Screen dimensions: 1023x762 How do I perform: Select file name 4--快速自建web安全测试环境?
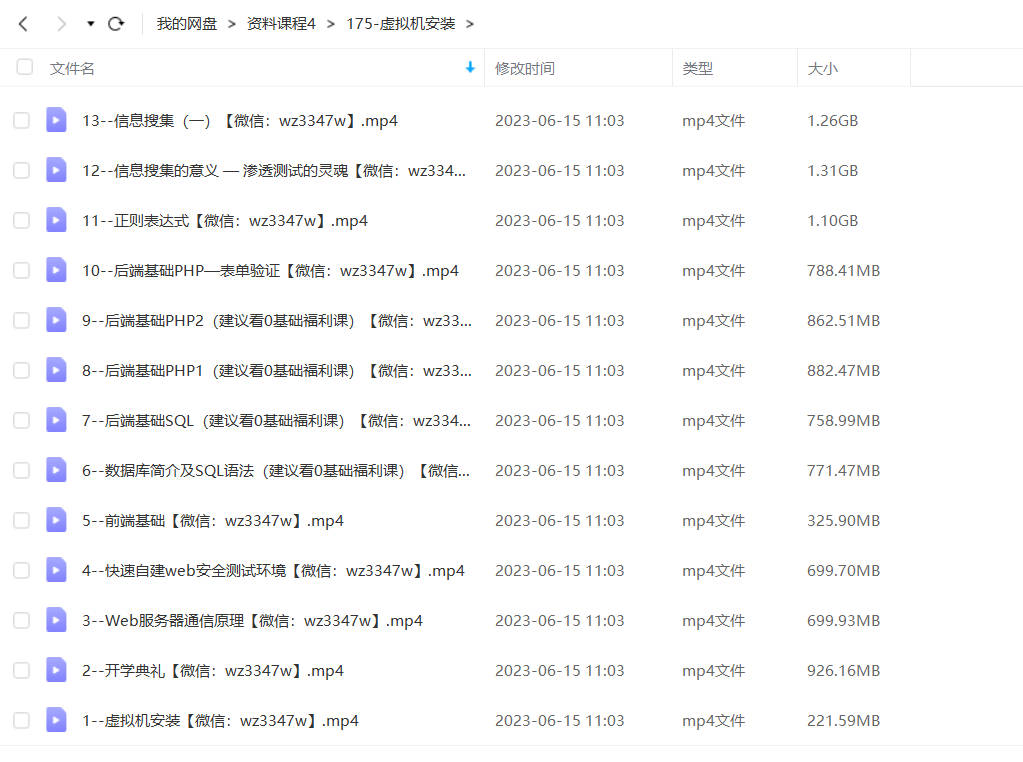click(x=273, y=571)
